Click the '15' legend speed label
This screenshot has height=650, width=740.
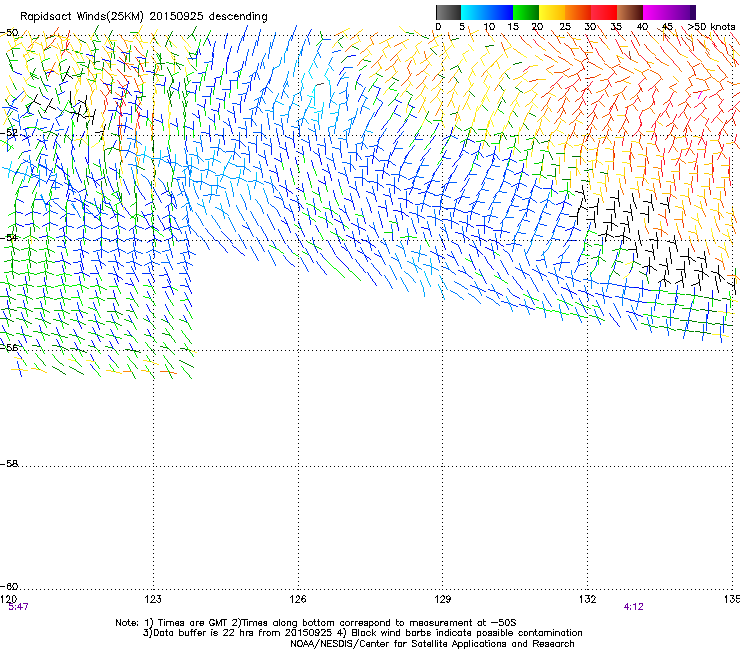[x=513, y=27]
